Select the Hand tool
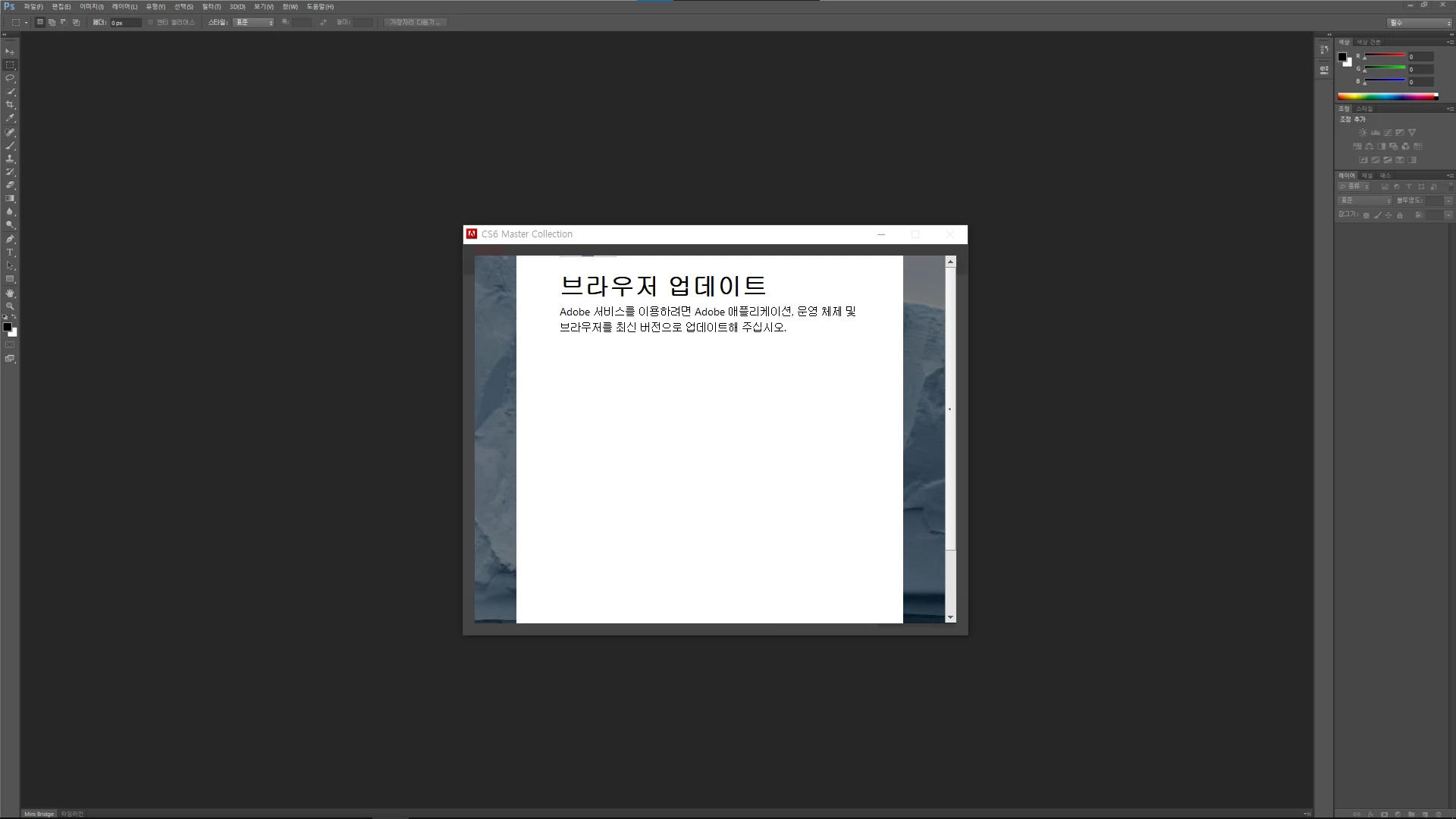This screenshot has height=819, width=1456. 10,293
